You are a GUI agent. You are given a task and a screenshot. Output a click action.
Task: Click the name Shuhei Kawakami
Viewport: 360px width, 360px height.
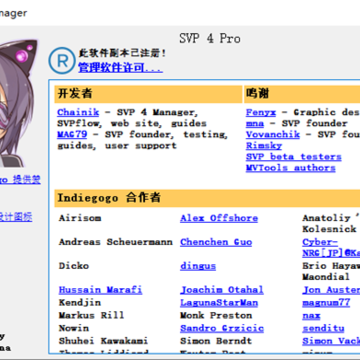(x=103, y=341)
